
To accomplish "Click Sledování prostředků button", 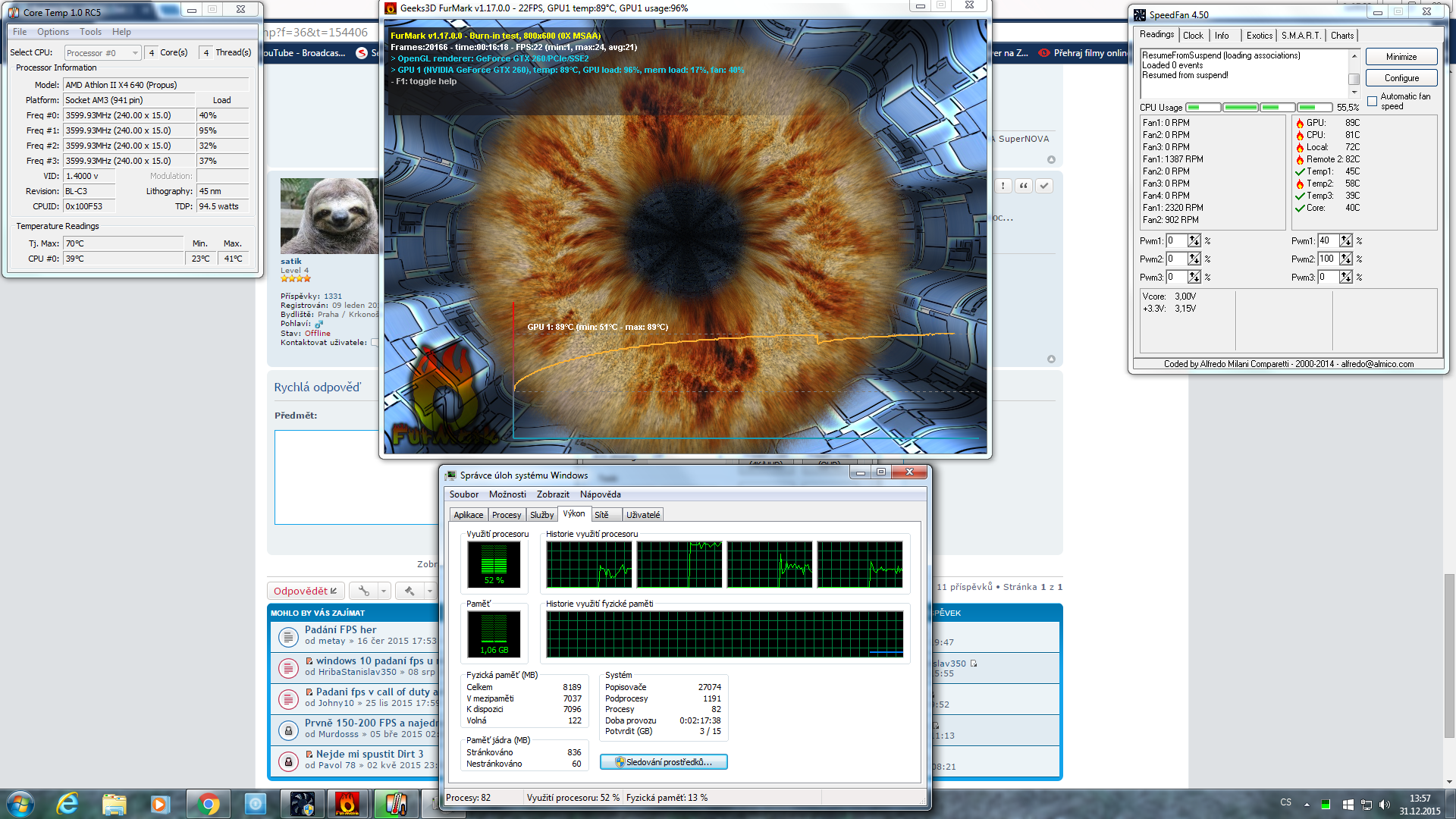I will point(664,762).
